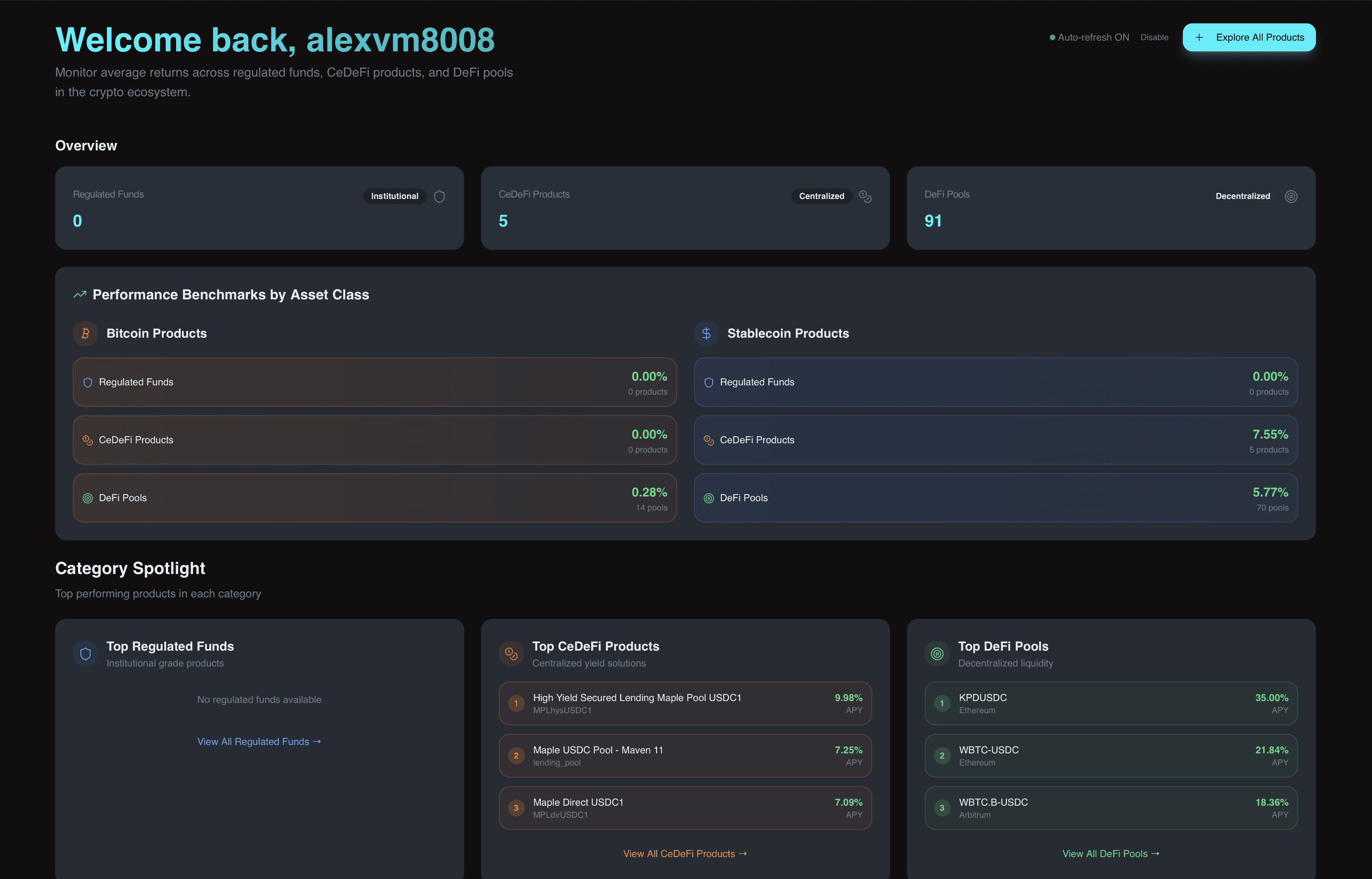
Task: Click the trending-up icon beside Performance Benchmarks heading
Action: click(x=80, y=295)
